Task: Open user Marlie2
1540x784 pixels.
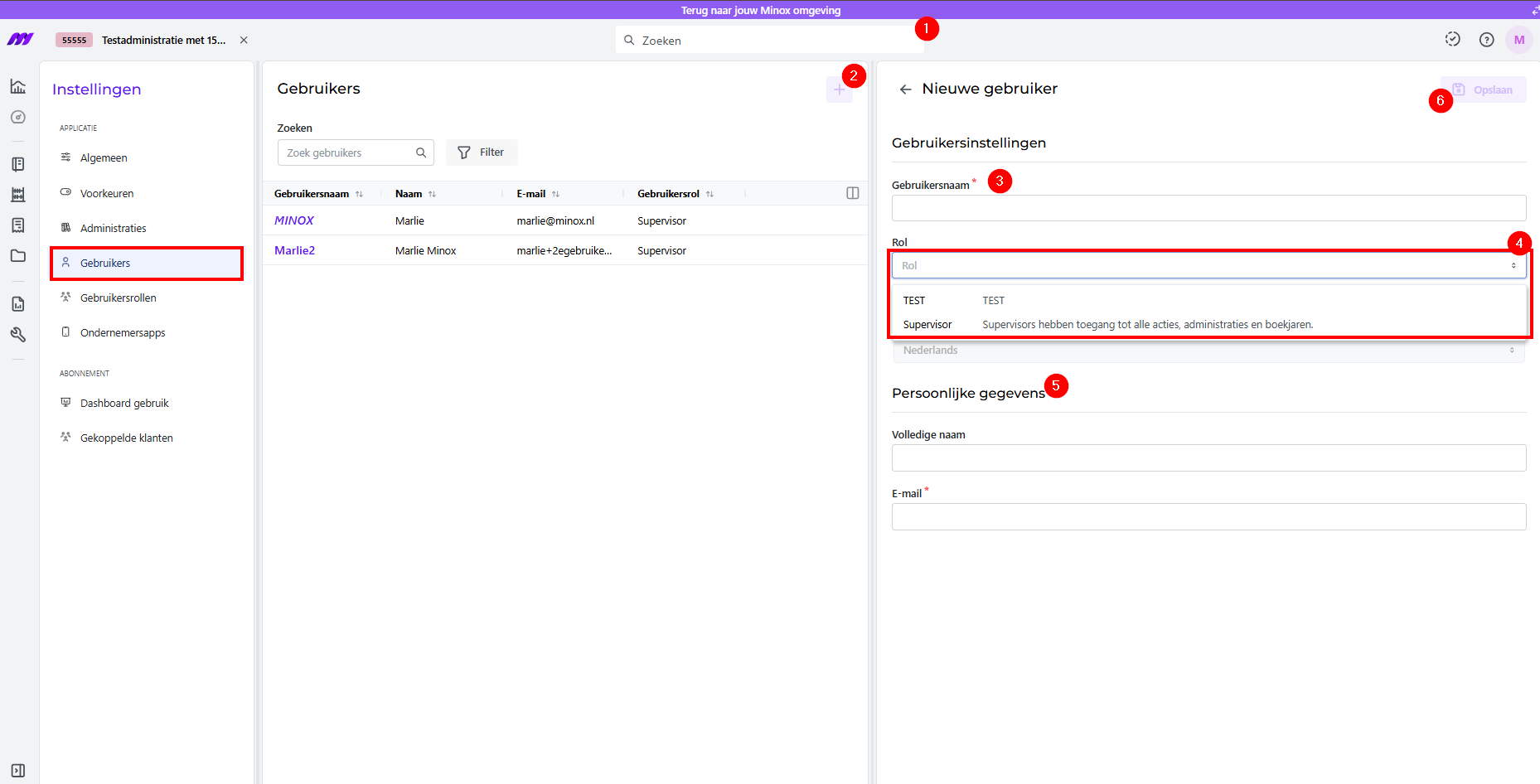Action: click(295, 250)
